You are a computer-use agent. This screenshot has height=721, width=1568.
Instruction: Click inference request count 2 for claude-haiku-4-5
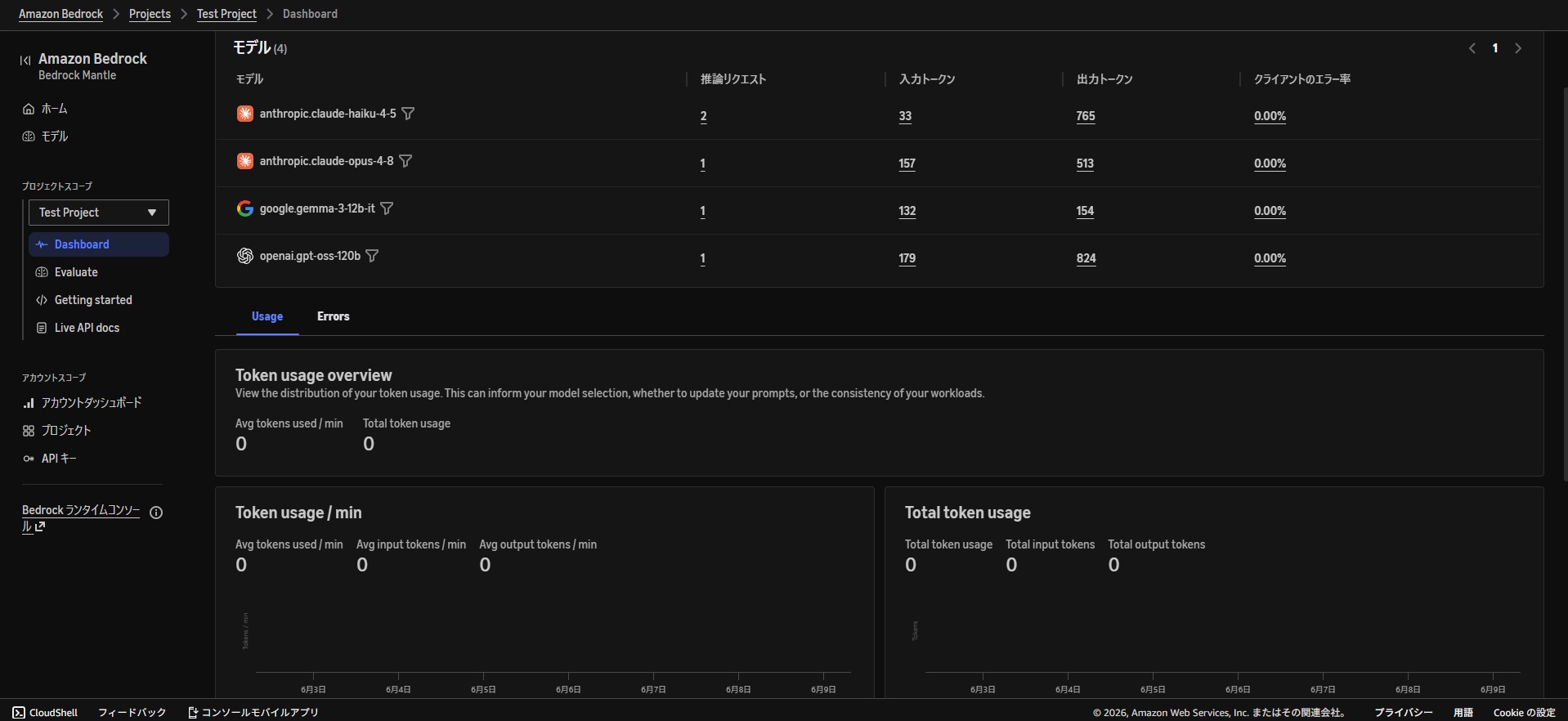(703, 116)
